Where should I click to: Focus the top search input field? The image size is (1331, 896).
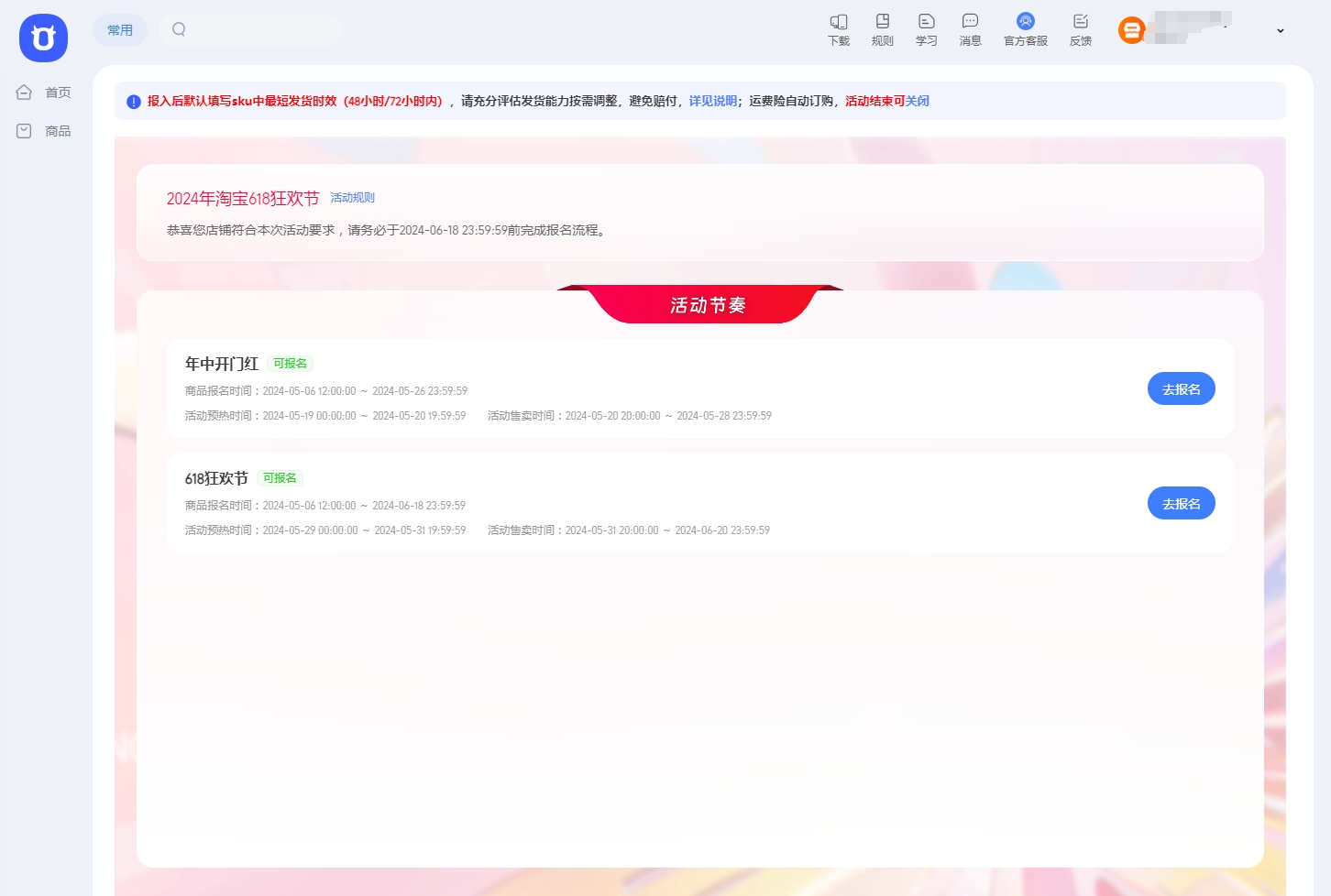[x=261, y=29]
